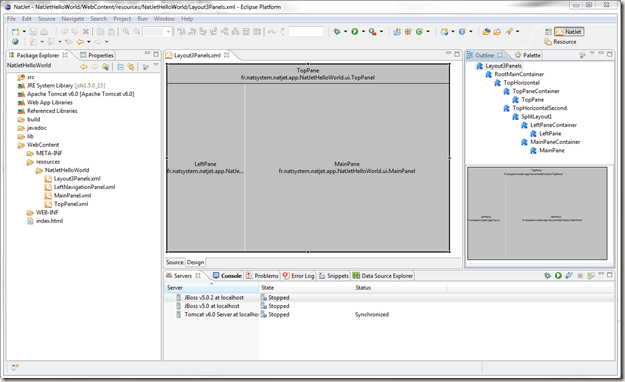625x382 pixels.
Task: Switch to the Resource perspective
Action: pos(560,42)
